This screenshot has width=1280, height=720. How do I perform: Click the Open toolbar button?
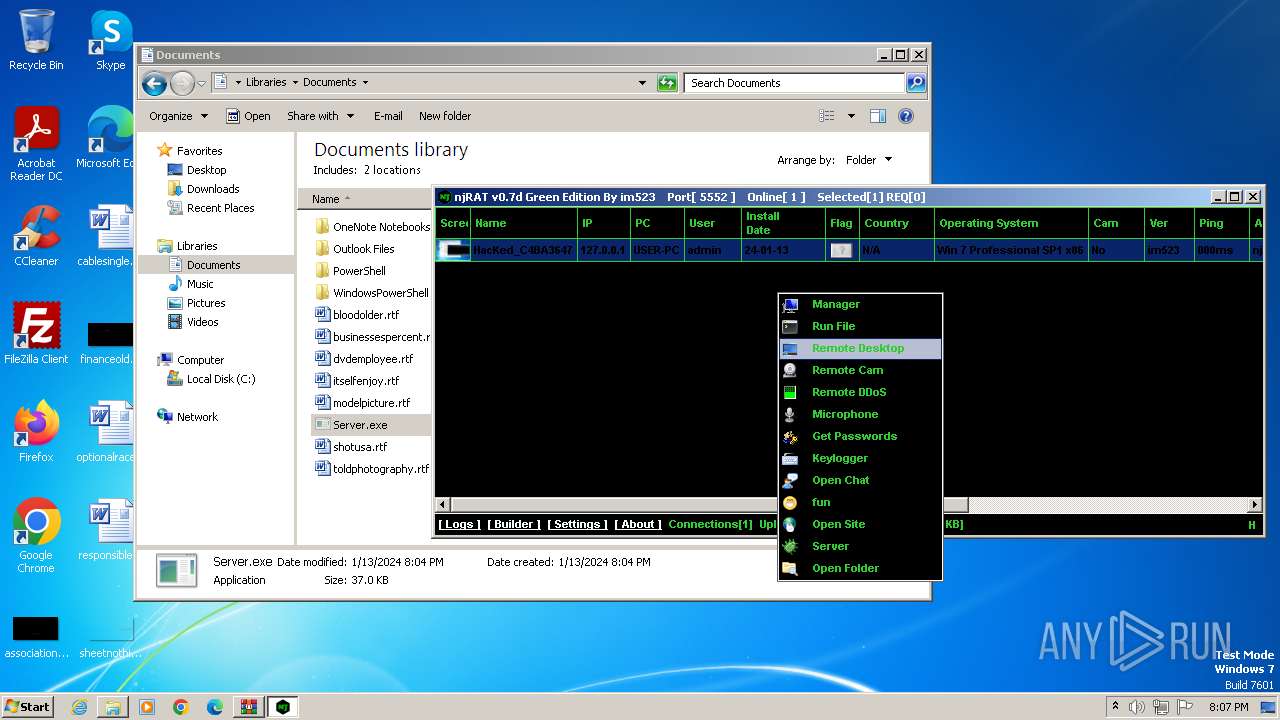click(248, 116)
